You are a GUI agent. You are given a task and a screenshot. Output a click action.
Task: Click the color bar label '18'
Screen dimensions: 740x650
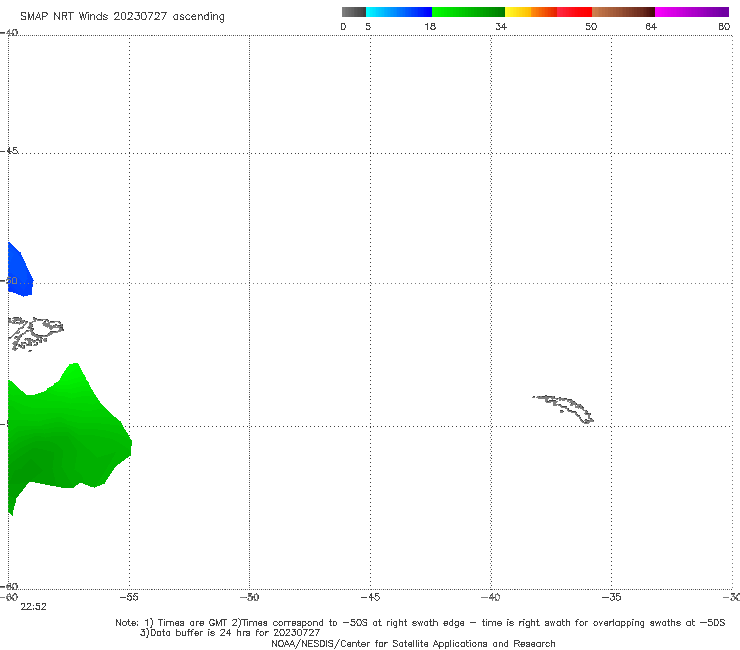click(430, 26)
